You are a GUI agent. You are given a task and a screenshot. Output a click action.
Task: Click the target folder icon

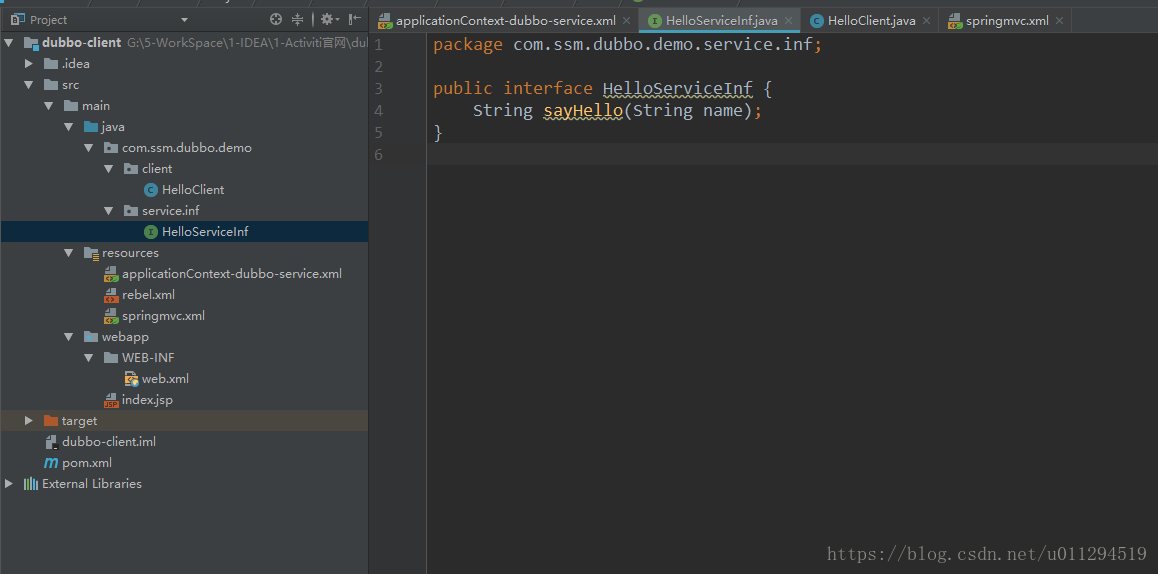50,421
